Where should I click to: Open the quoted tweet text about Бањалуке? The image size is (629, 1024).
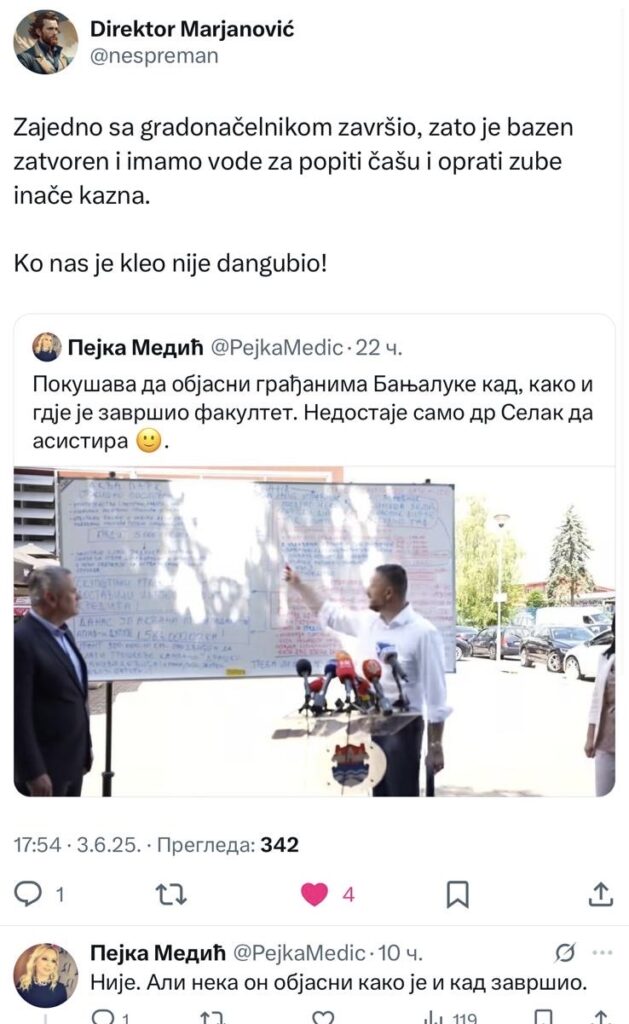click(313, 412)
